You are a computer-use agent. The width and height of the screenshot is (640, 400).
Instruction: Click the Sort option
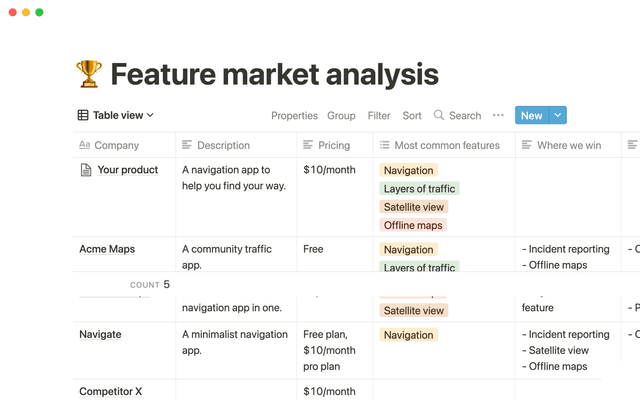[412, 116]
